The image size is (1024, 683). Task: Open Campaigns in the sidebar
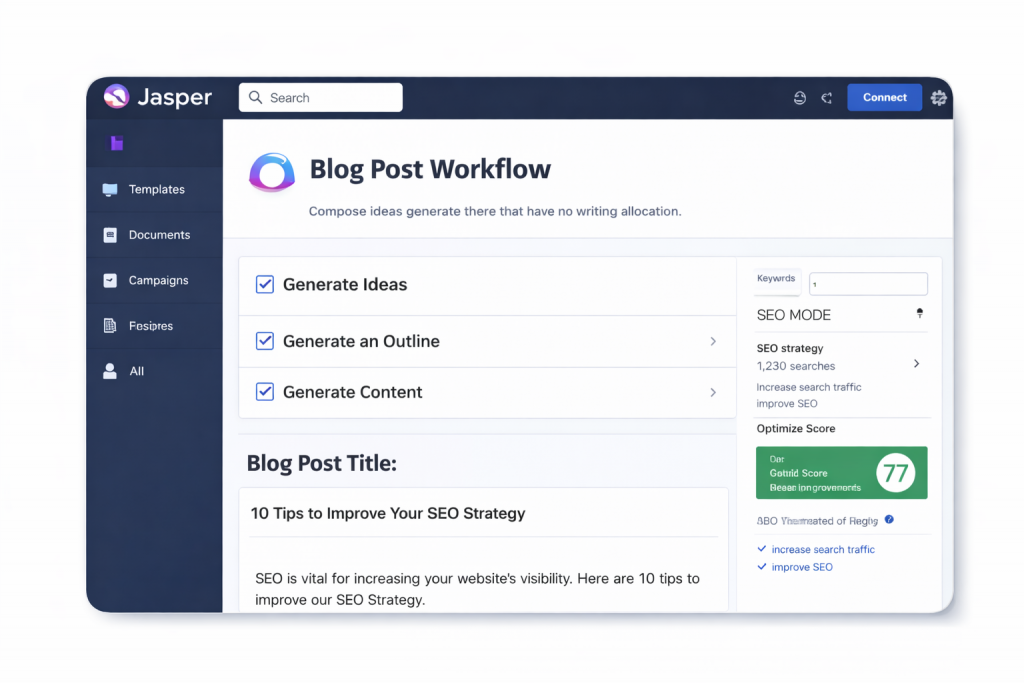[158, 281]
